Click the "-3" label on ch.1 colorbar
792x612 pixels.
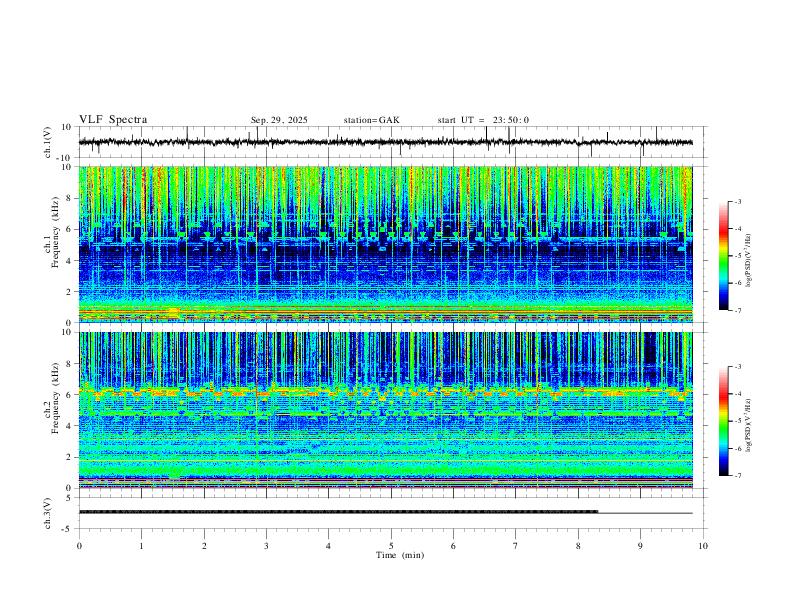coord(738,202)
